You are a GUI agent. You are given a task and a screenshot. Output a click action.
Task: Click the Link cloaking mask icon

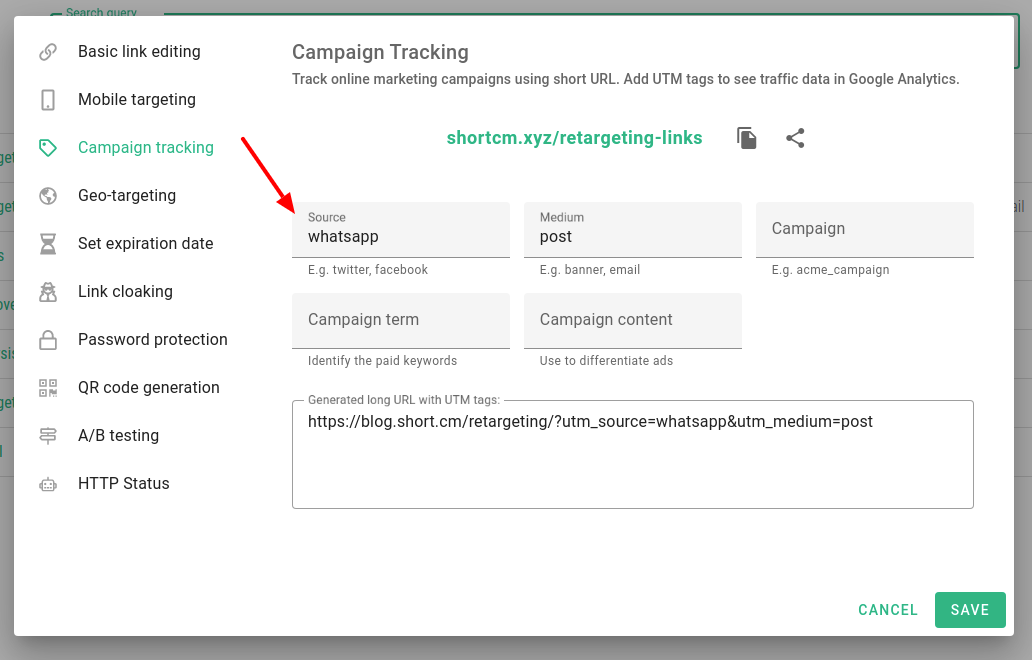click(48, 291)
